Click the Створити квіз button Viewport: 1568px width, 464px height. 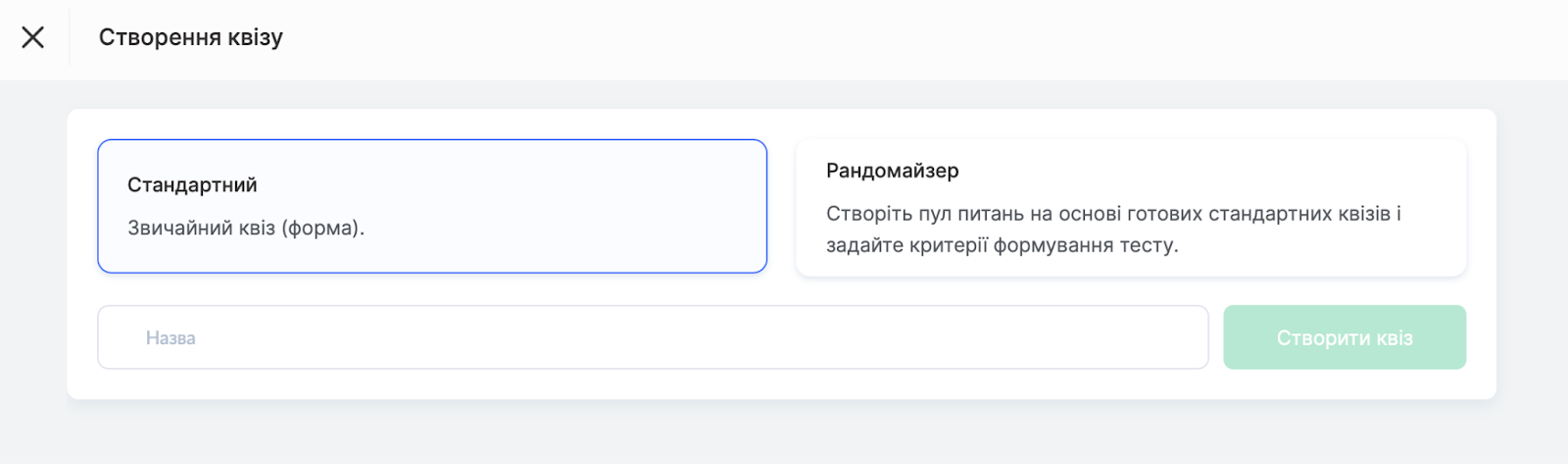tap(1345, 337)
